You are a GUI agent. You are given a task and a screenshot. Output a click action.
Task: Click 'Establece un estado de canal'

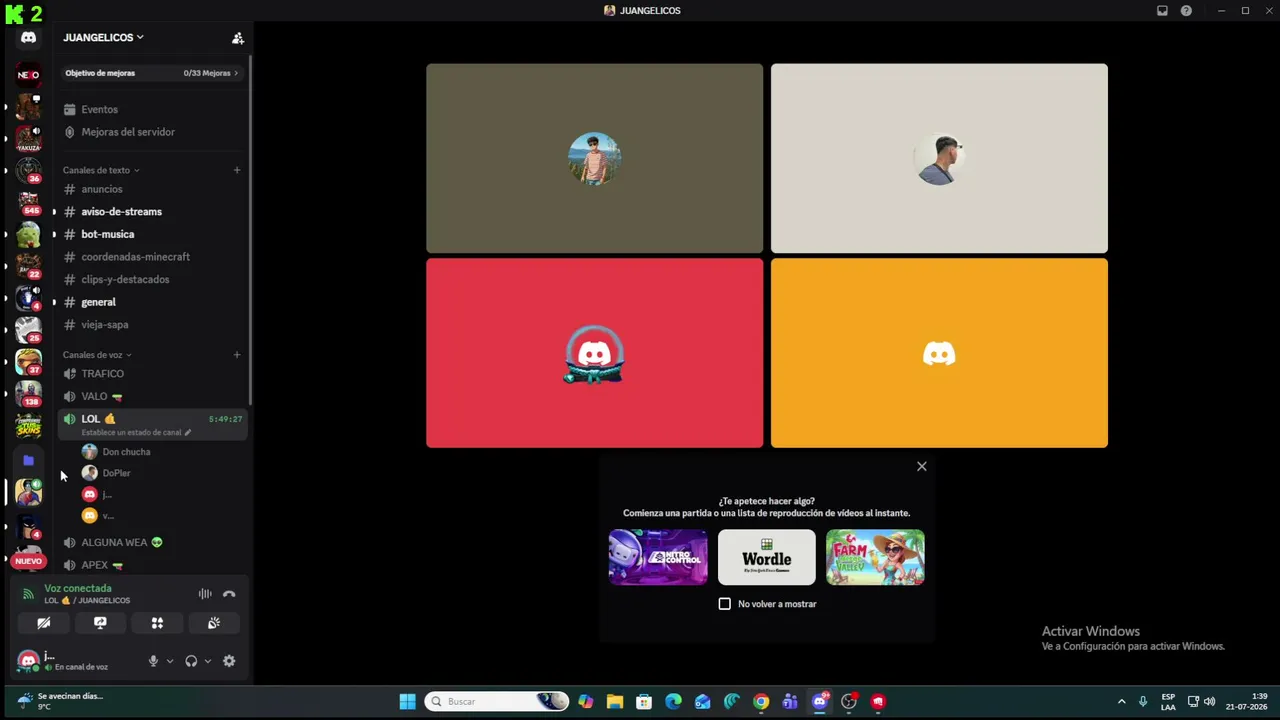click(136, 433)
